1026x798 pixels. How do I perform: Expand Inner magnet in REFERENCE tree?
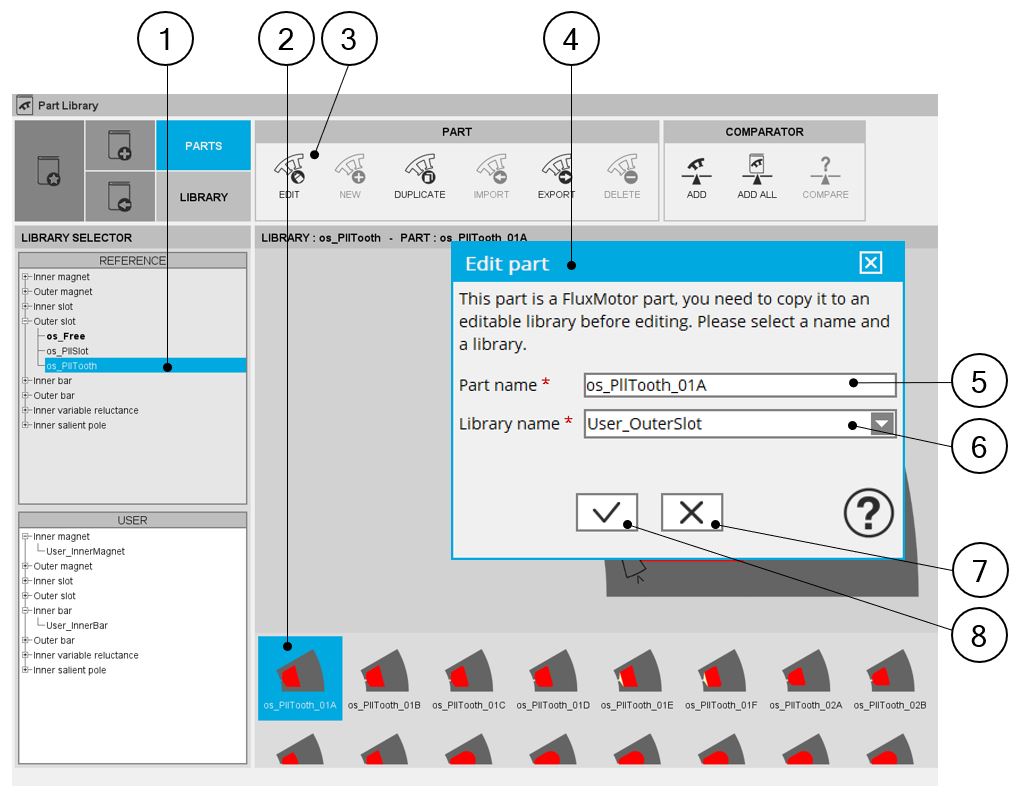25,277
